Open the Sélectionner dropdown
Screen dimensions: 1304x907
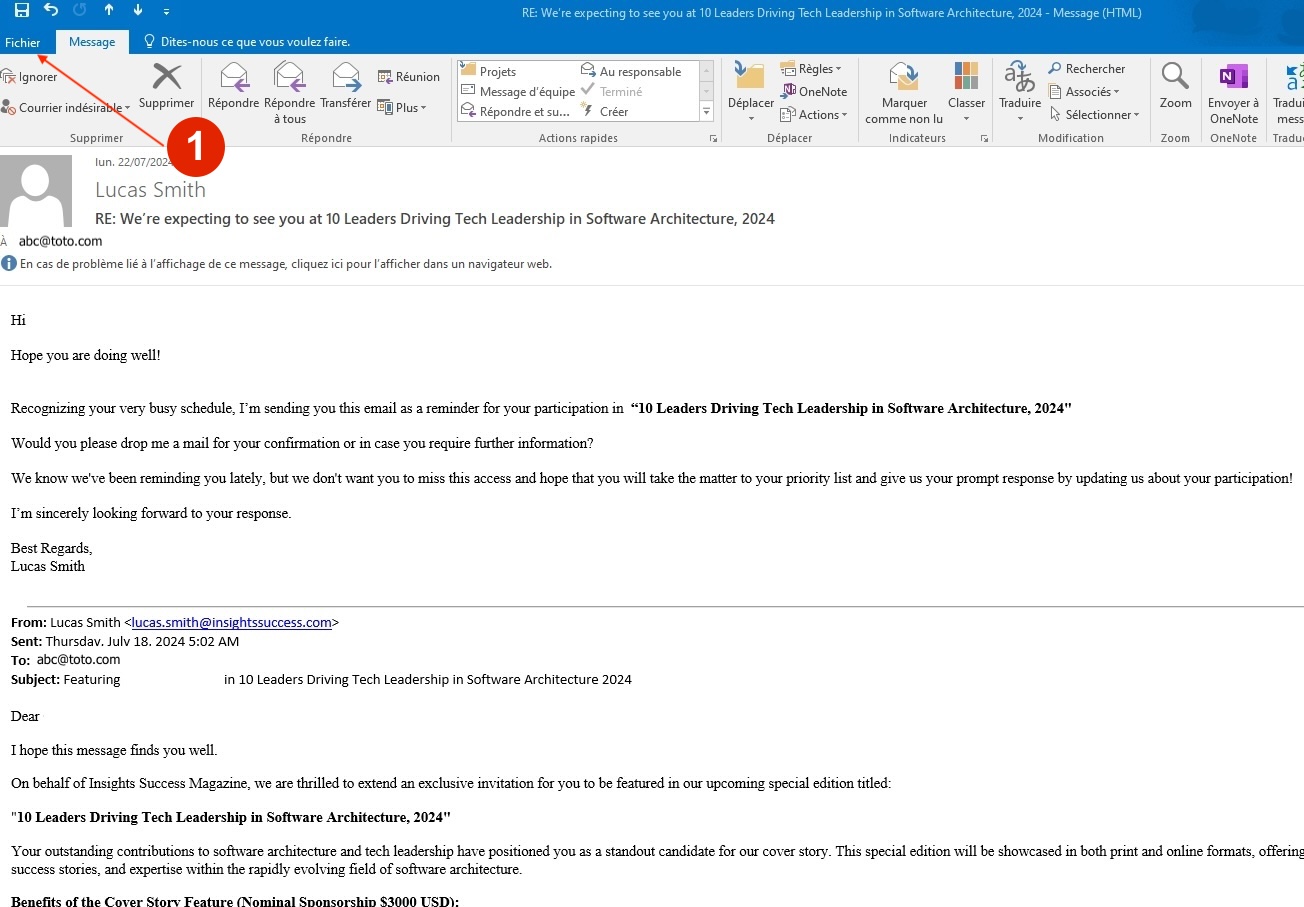click(x=1095, y=114)
